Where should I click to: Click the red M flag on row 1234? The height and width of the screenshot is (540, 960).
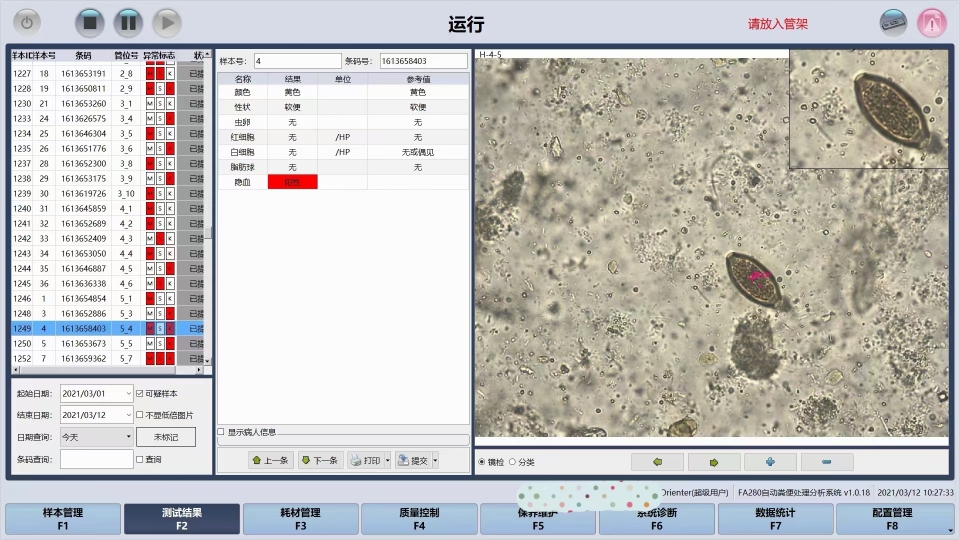150,133
